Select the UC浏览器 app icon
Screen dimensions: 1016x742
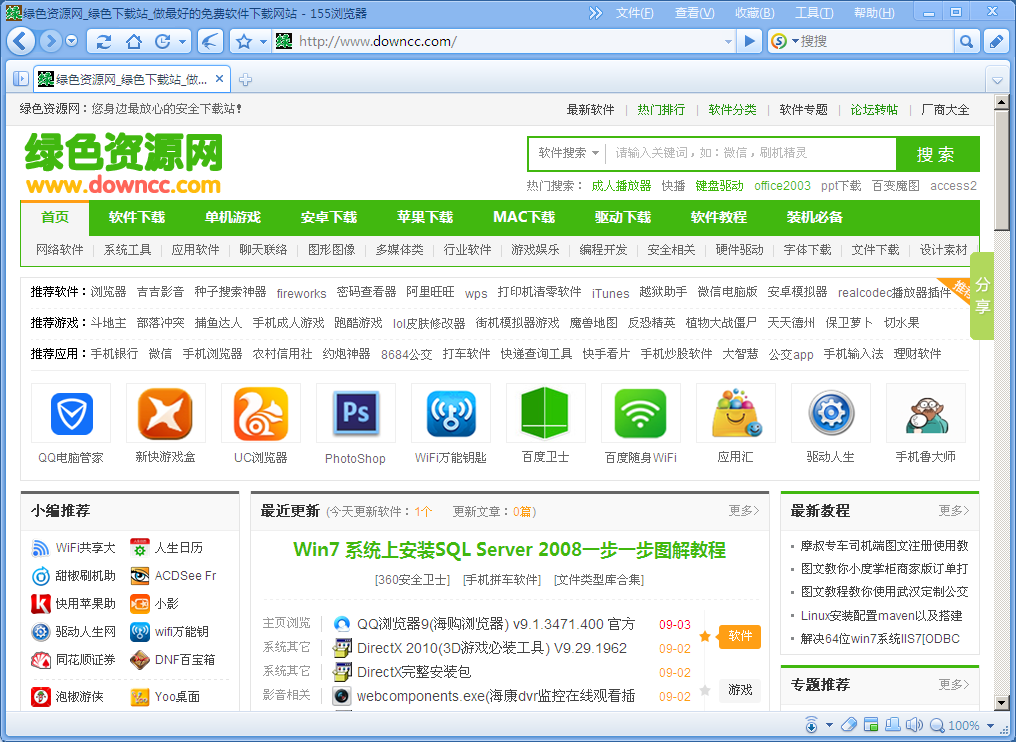click(x=260, y=412)
